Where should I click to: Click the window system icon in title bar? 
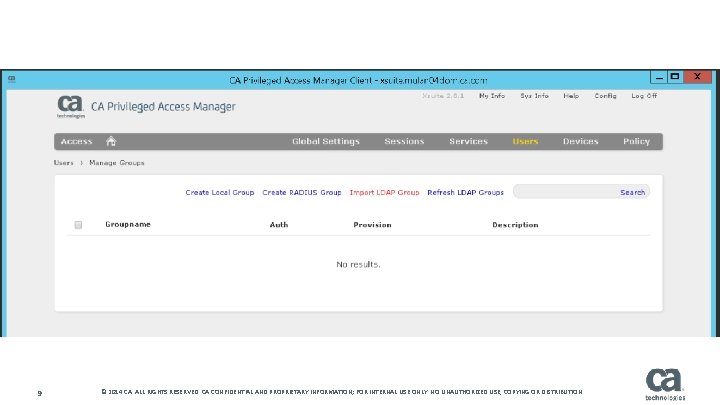(12, 79)
